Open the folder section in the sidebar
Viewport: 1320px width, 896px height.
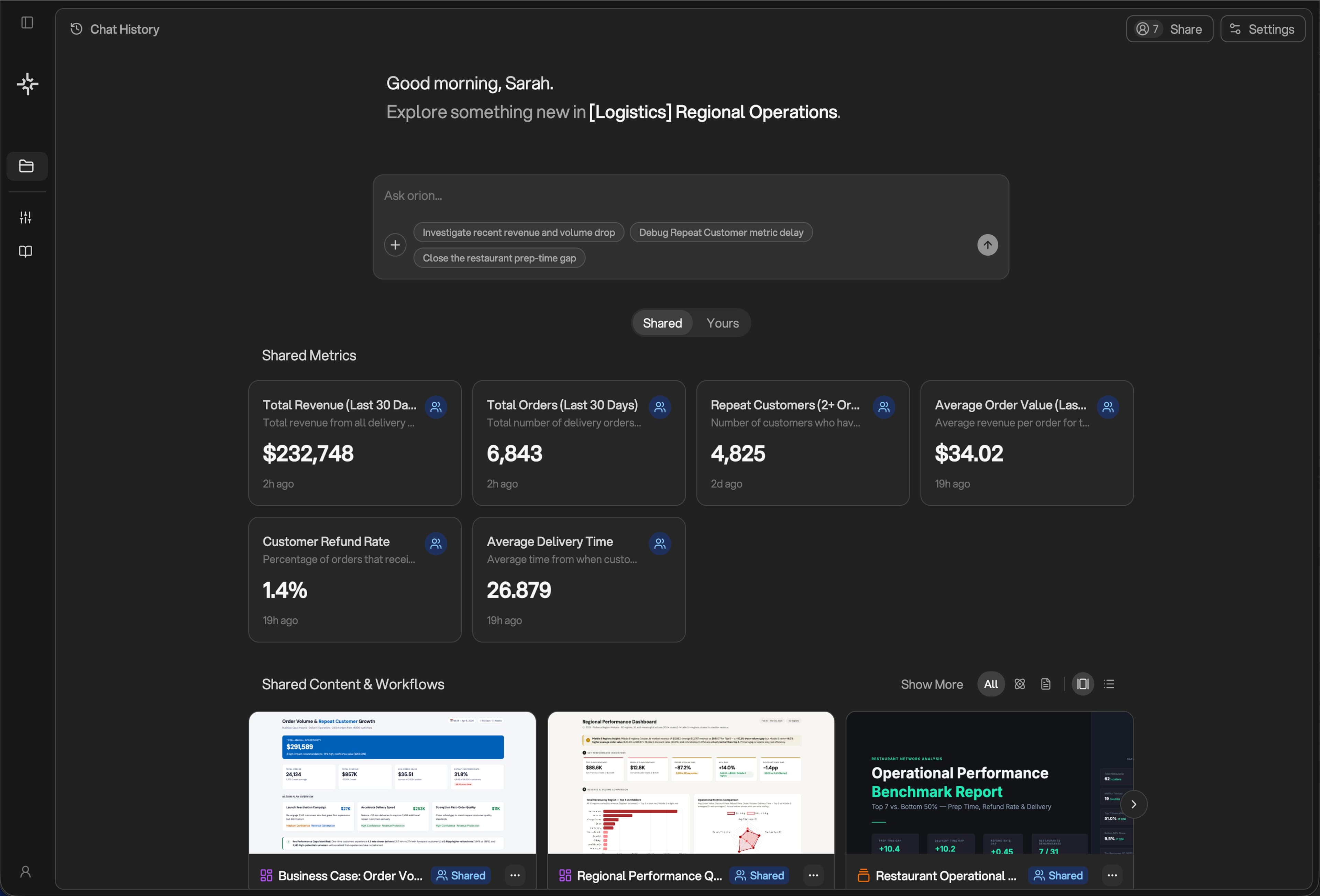(27, 166)
